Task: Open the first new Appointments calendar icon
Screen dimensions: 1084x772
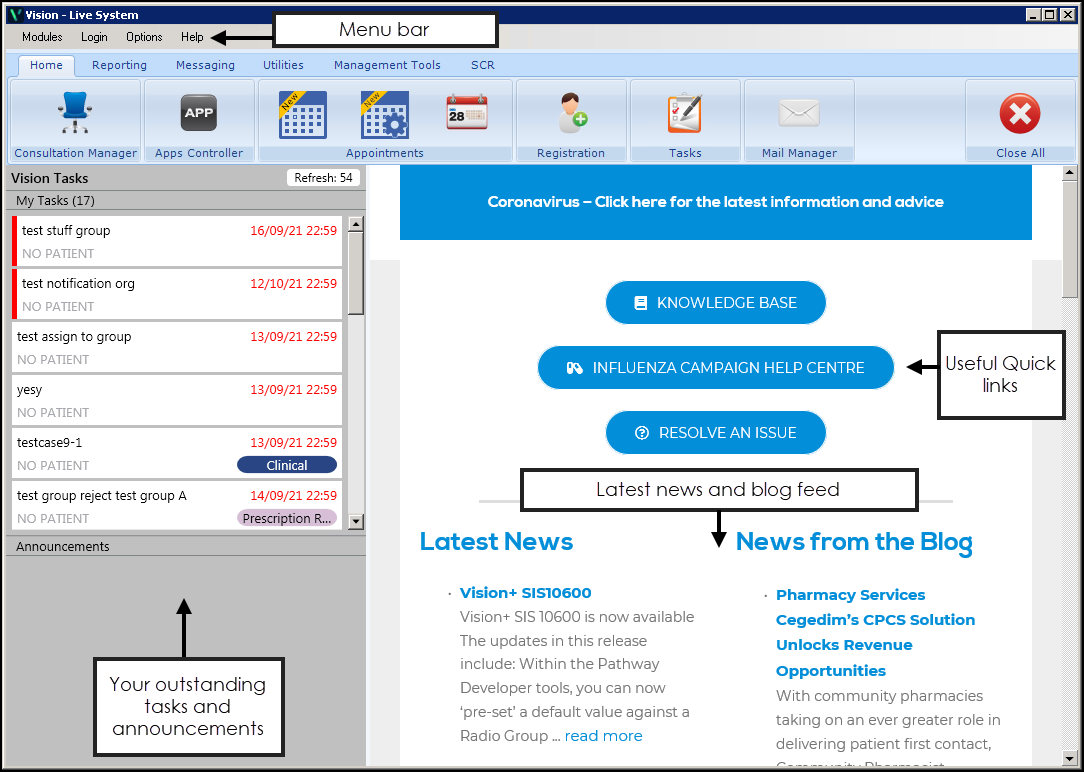Action: pyautogui.click(x=302, y=114)
